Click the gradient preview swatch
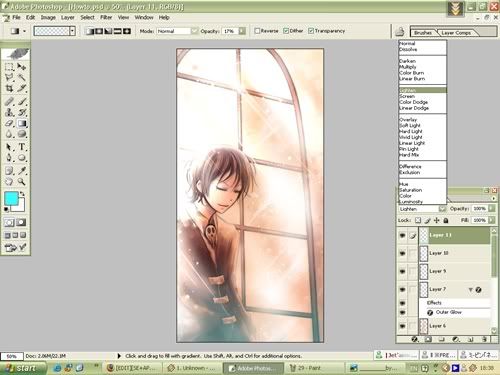Viewport: 500px width, 375px height. coord(52,31)
